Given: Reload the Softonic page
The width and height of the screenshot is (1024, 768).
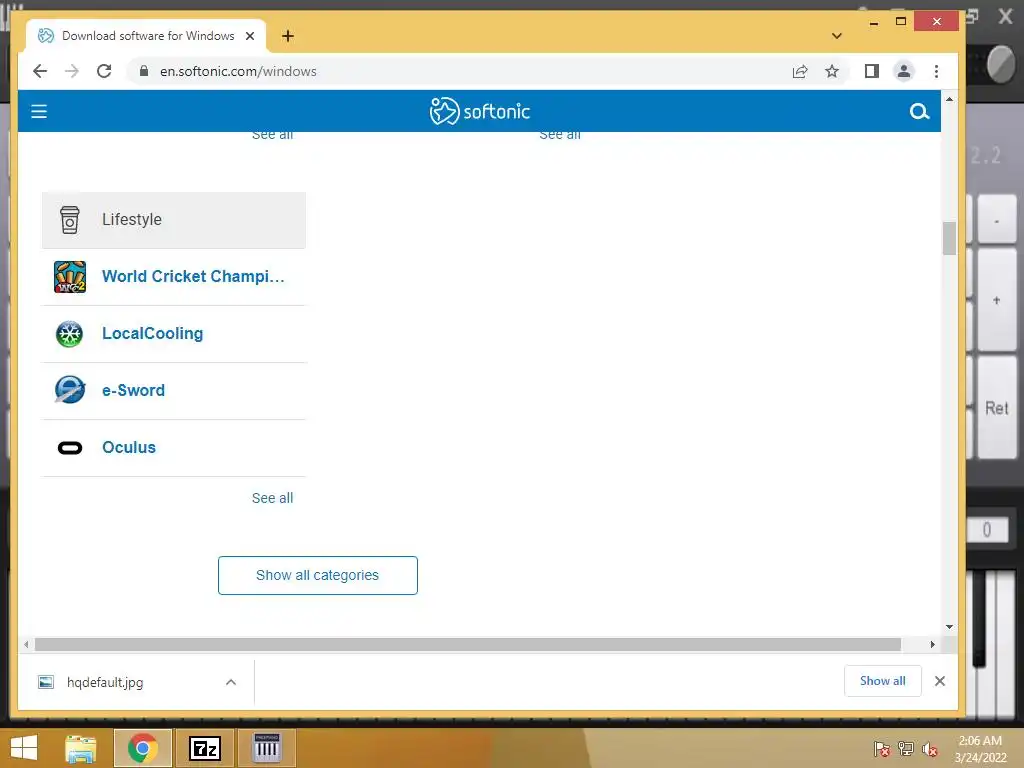Looking at the screenshot, I should click(x=104, y=71).
